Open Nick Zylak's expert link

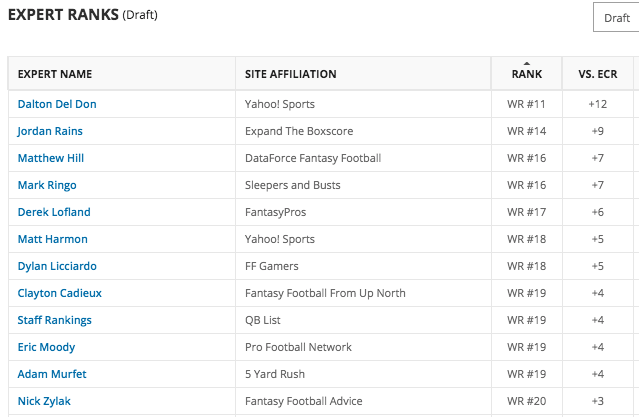click(44, 401)
